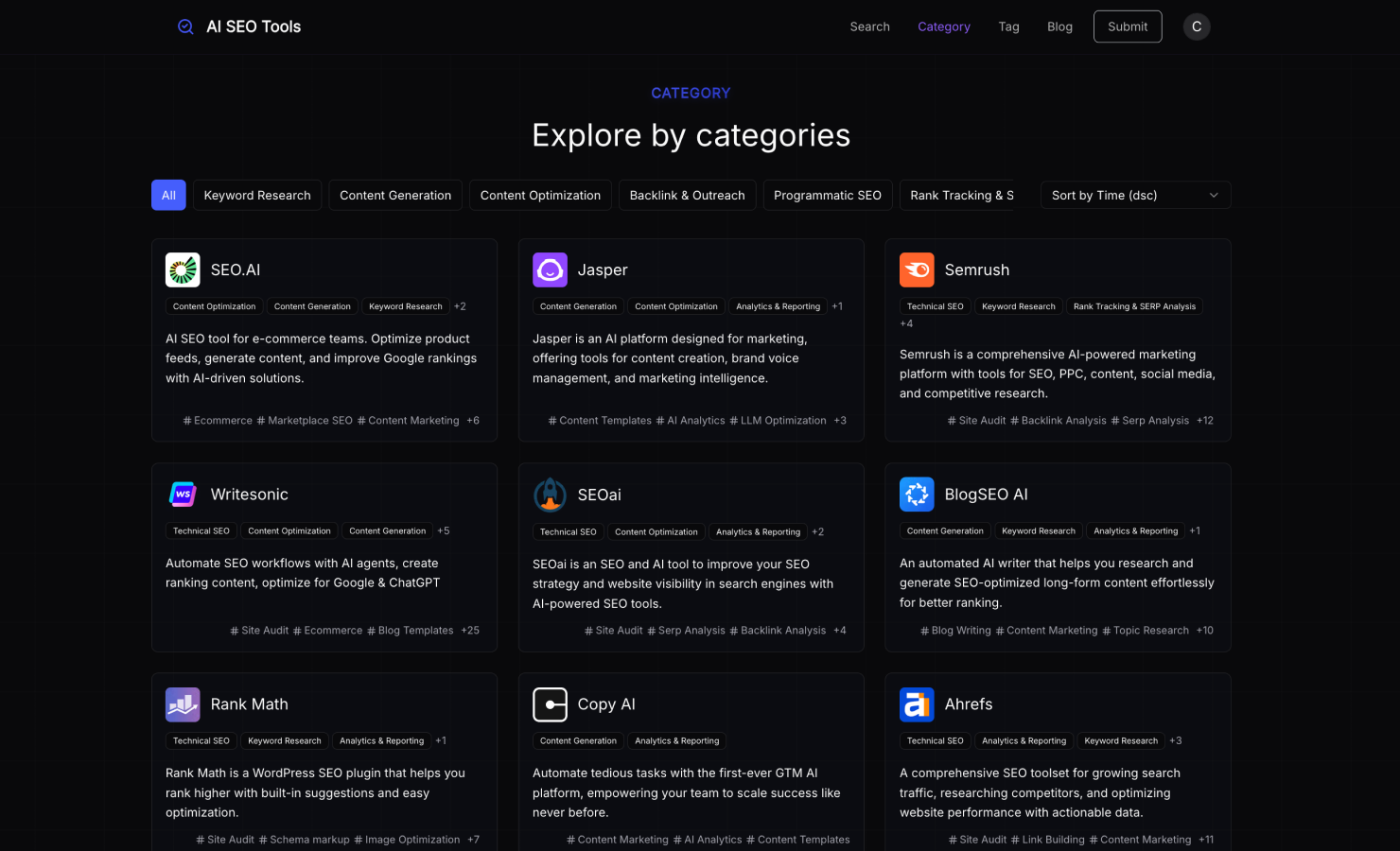Click #AI Analytics hashtag on Copy AI card
This screenshot has width=1400, height=851.
[x=708, y=840]
